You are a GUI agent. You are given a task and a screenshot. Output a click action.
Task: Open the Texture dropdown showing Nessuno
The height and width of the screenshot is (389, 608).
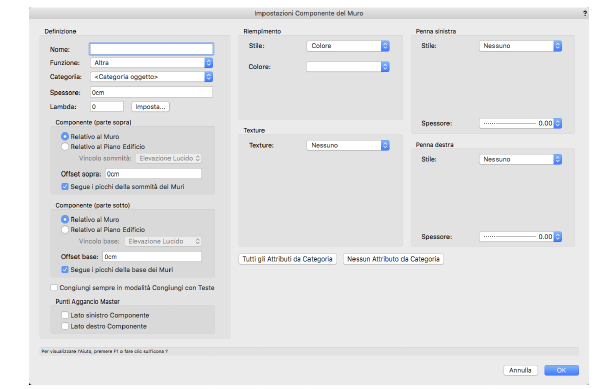[x=348, y=145]
